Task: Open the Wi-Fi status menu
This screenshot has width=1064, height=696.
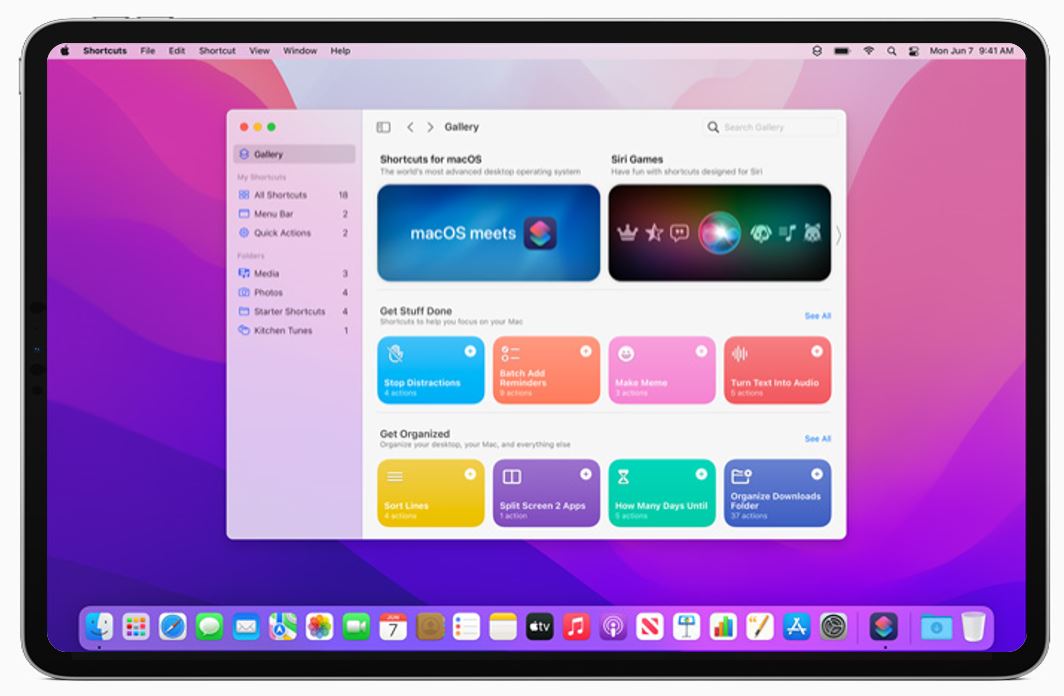Action: [868, 51]
